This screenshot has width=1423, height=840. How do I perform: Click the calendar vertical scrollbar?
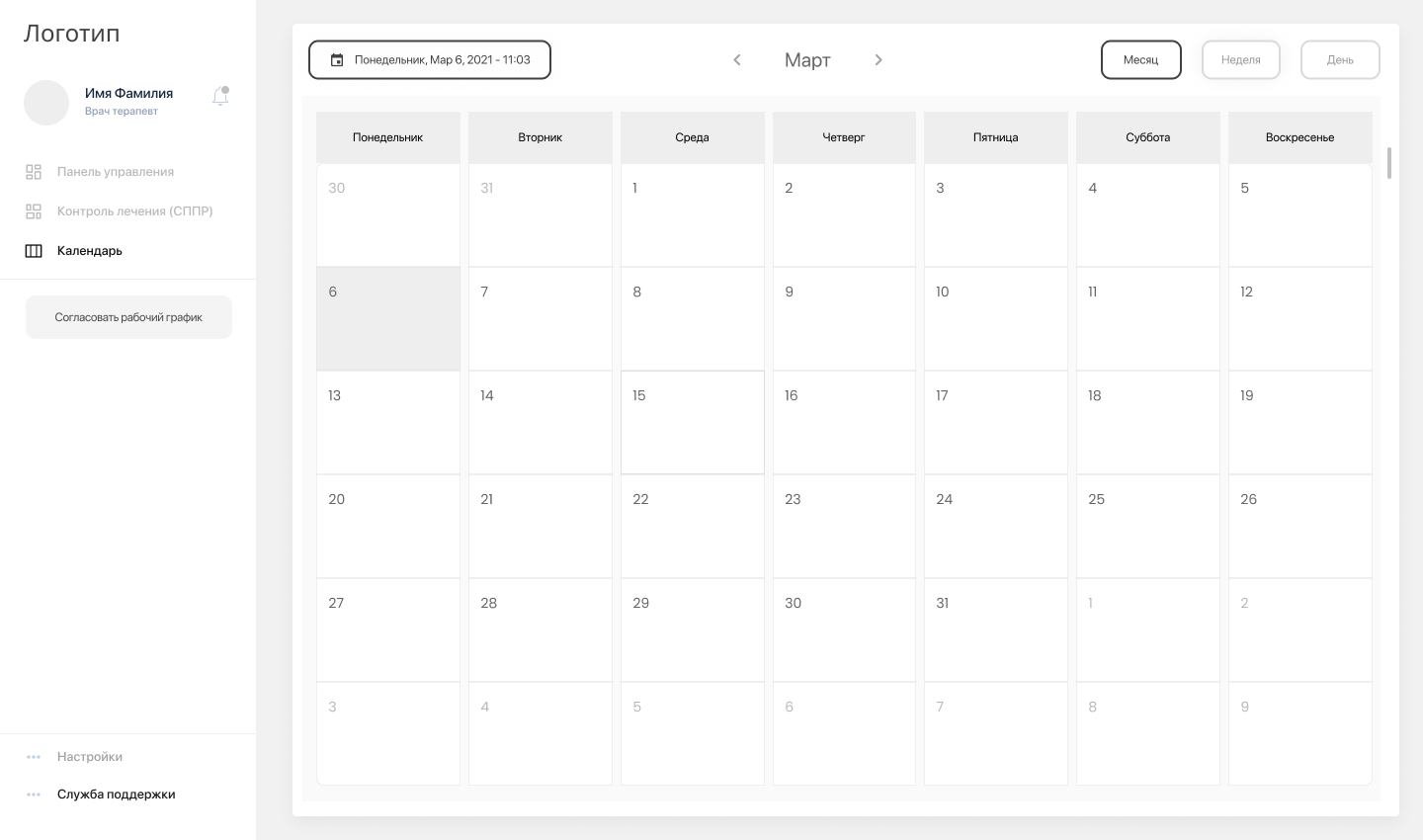pyautogui.click(x=1389, y=163)
